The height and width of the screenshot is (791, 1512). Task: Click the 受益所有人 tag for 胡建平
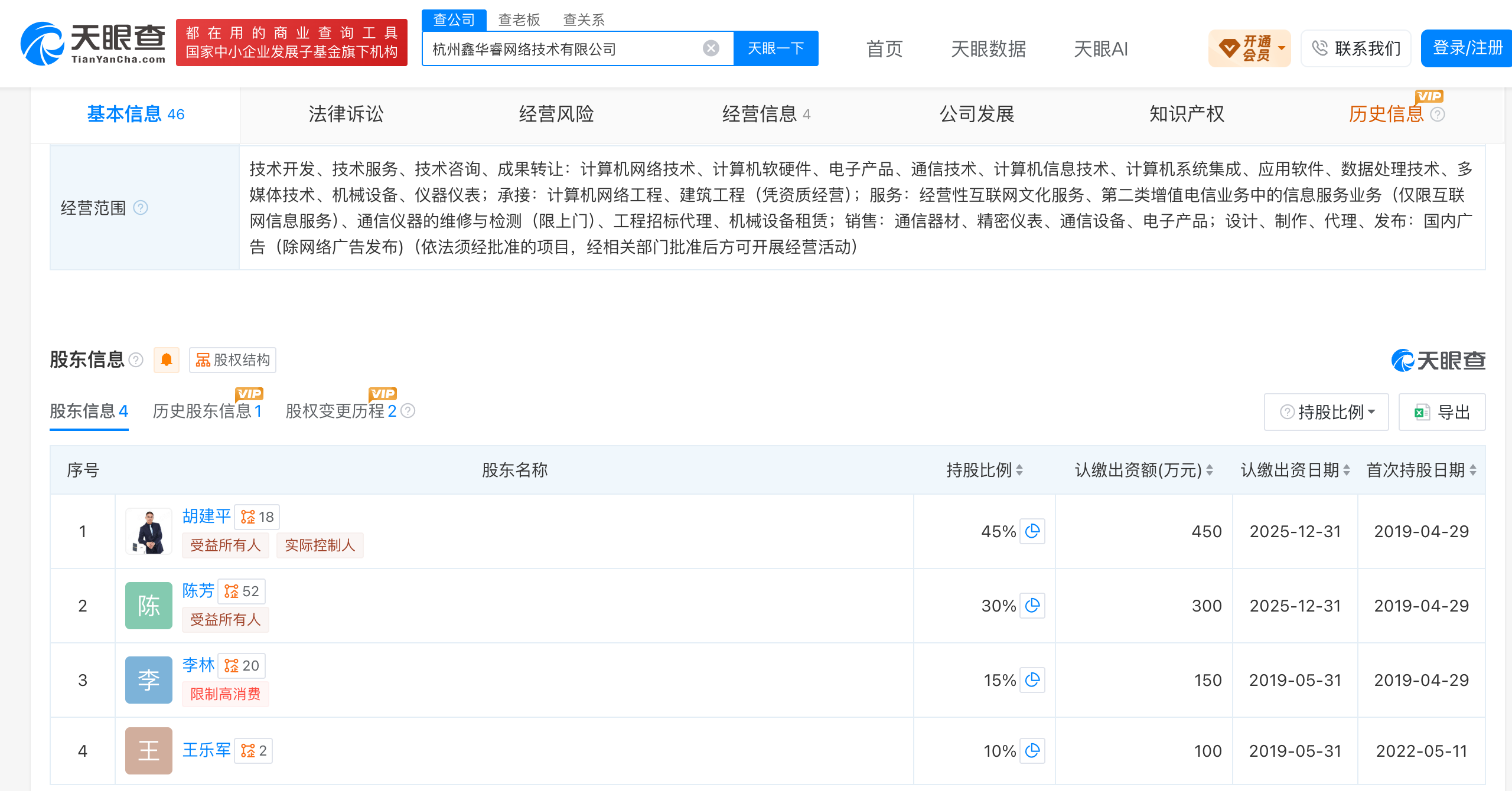pos(226,545)
